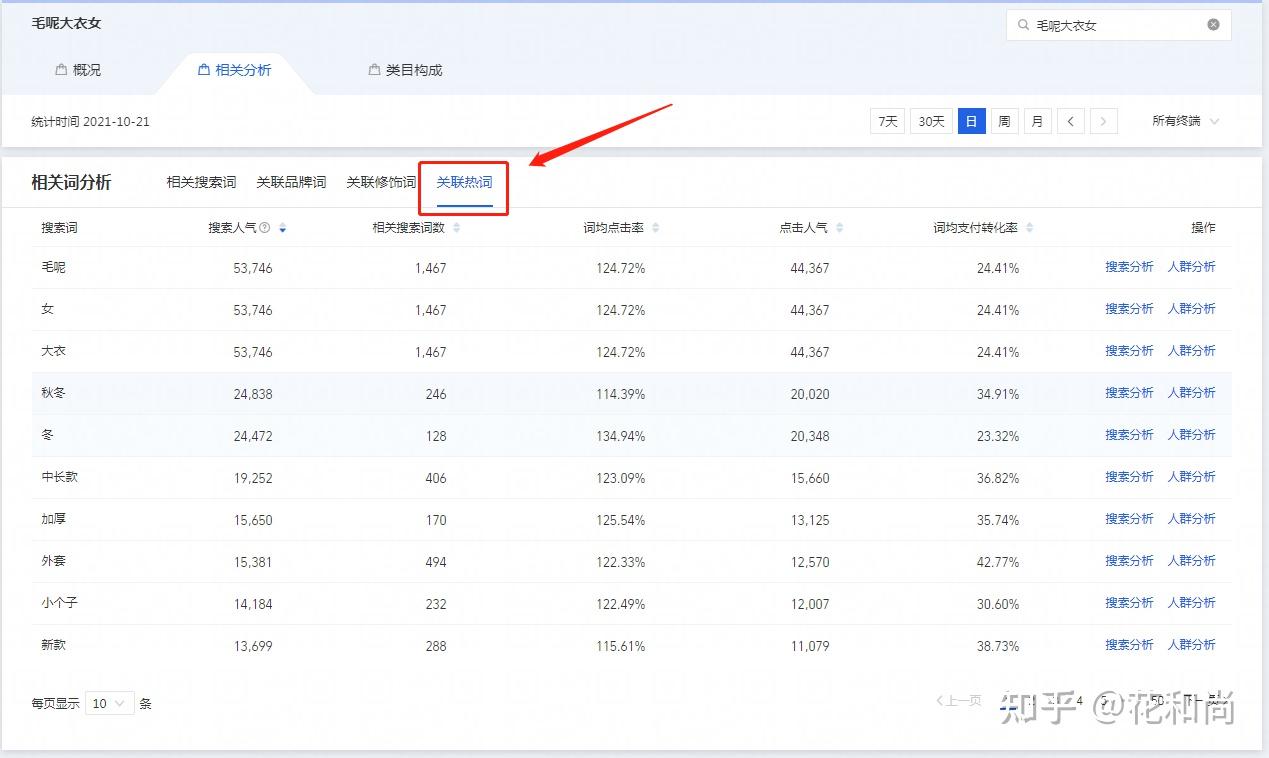The height and width of the screenshot is (758, 1269).
Task: Open 人群分析 for the 中长款 row
Action: 1192,477
